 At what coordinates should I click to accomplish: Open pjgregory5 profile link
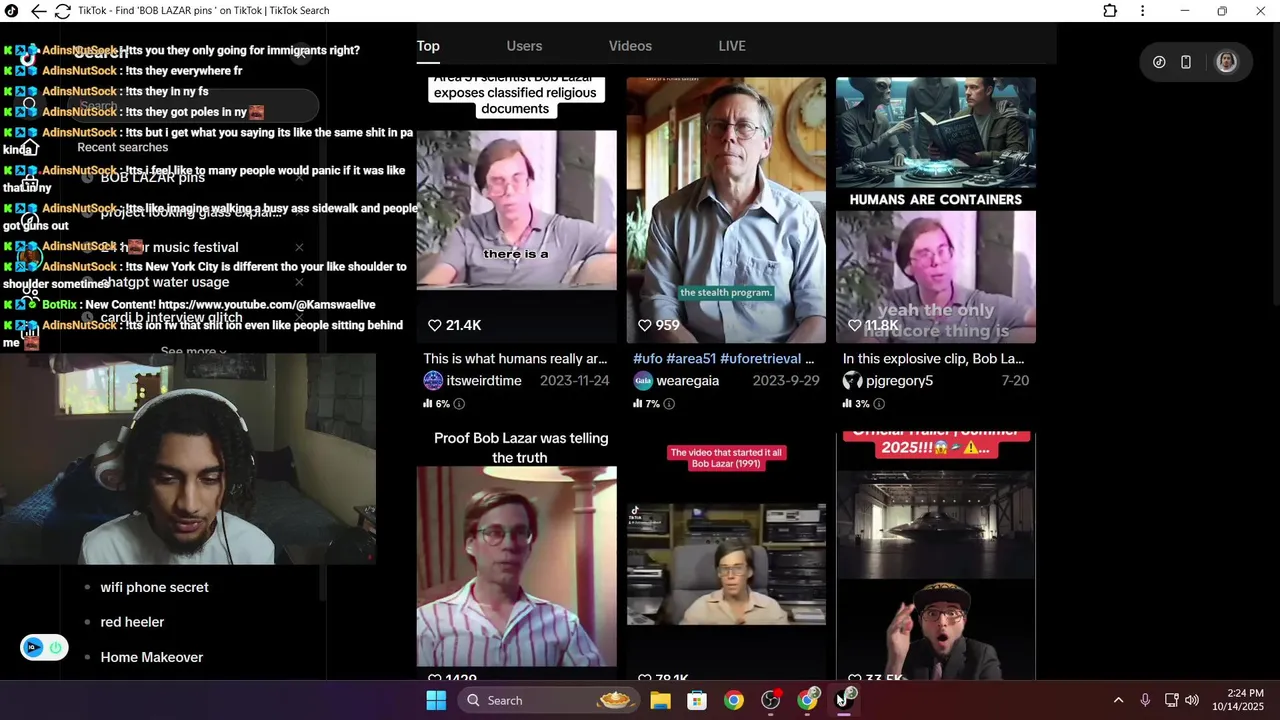900,381
